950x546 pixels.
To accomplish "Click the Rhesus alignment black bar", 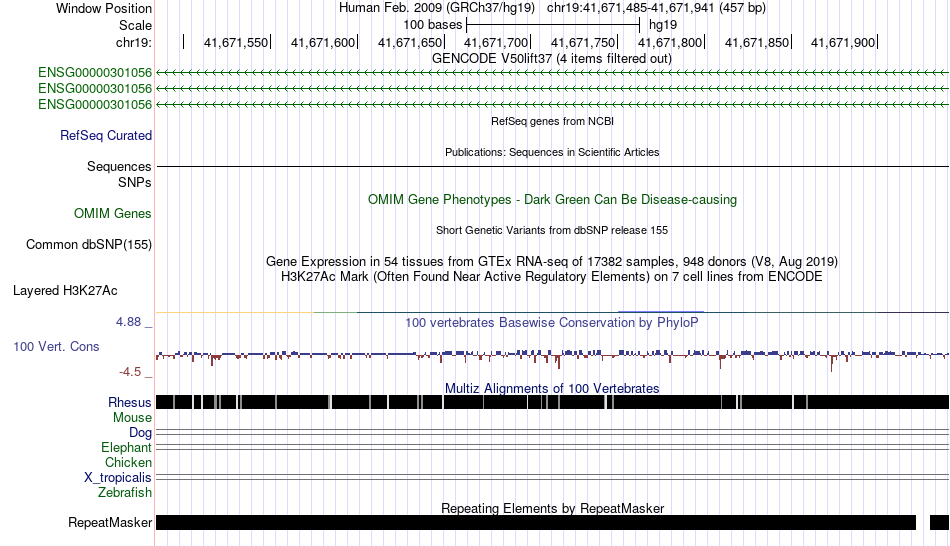I will tap(552, 402).
